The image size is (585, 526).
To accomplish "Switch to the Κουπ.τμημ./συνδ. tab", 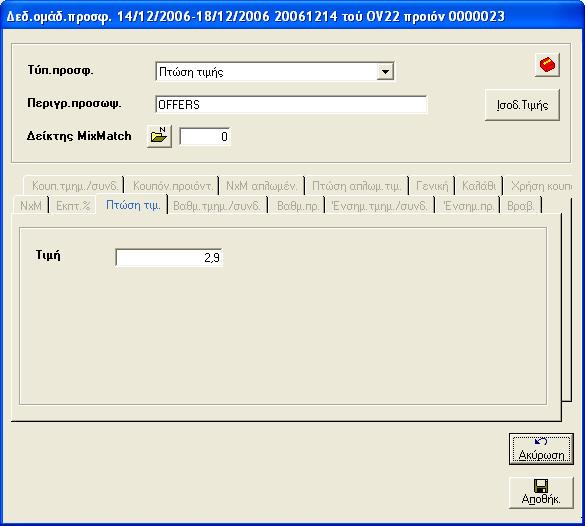I will 75,185.
